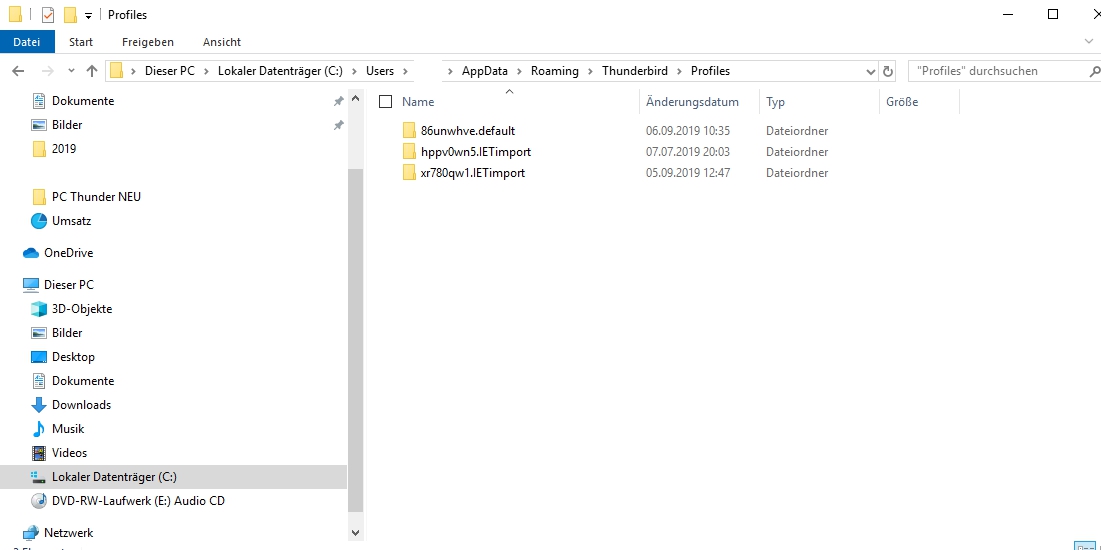
Task: Expand the address bar history dropdown
Action: [871, 71]
